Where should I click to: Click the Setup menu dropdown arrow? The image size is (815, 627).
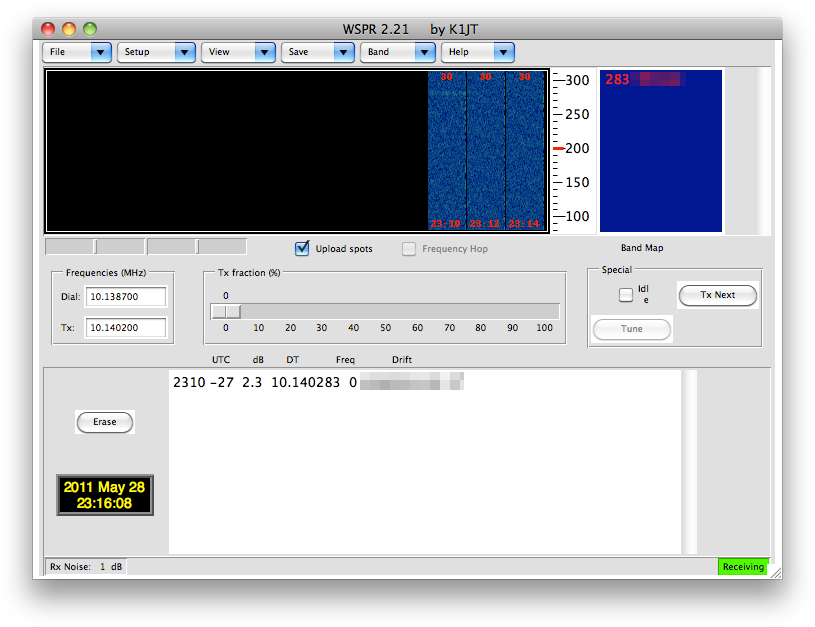(x=185, y=52)
